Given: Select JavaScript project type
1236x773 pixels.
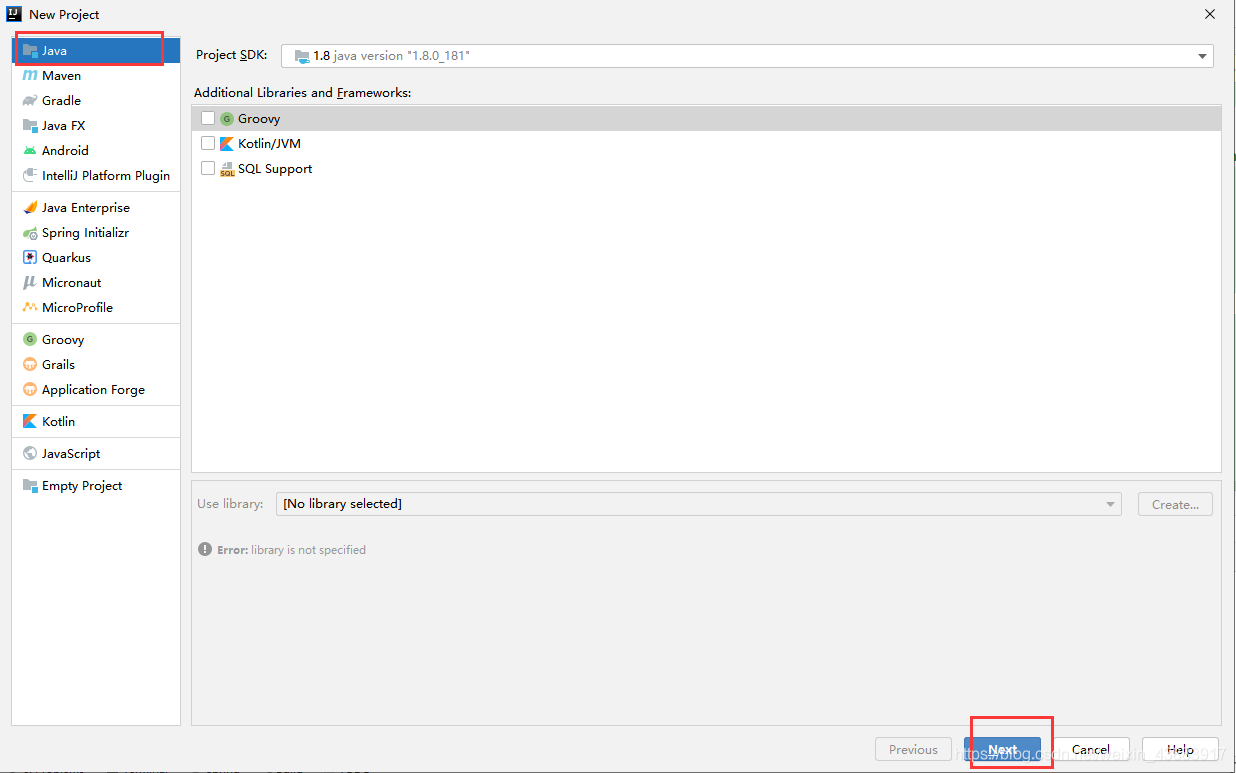Looking at the screenshot, I should [x=96, y=453].
